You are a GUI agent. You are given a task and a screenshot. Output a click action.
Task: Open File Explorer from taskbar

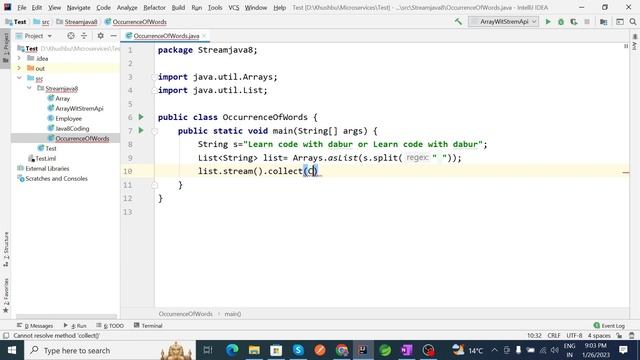coord(254,350)
